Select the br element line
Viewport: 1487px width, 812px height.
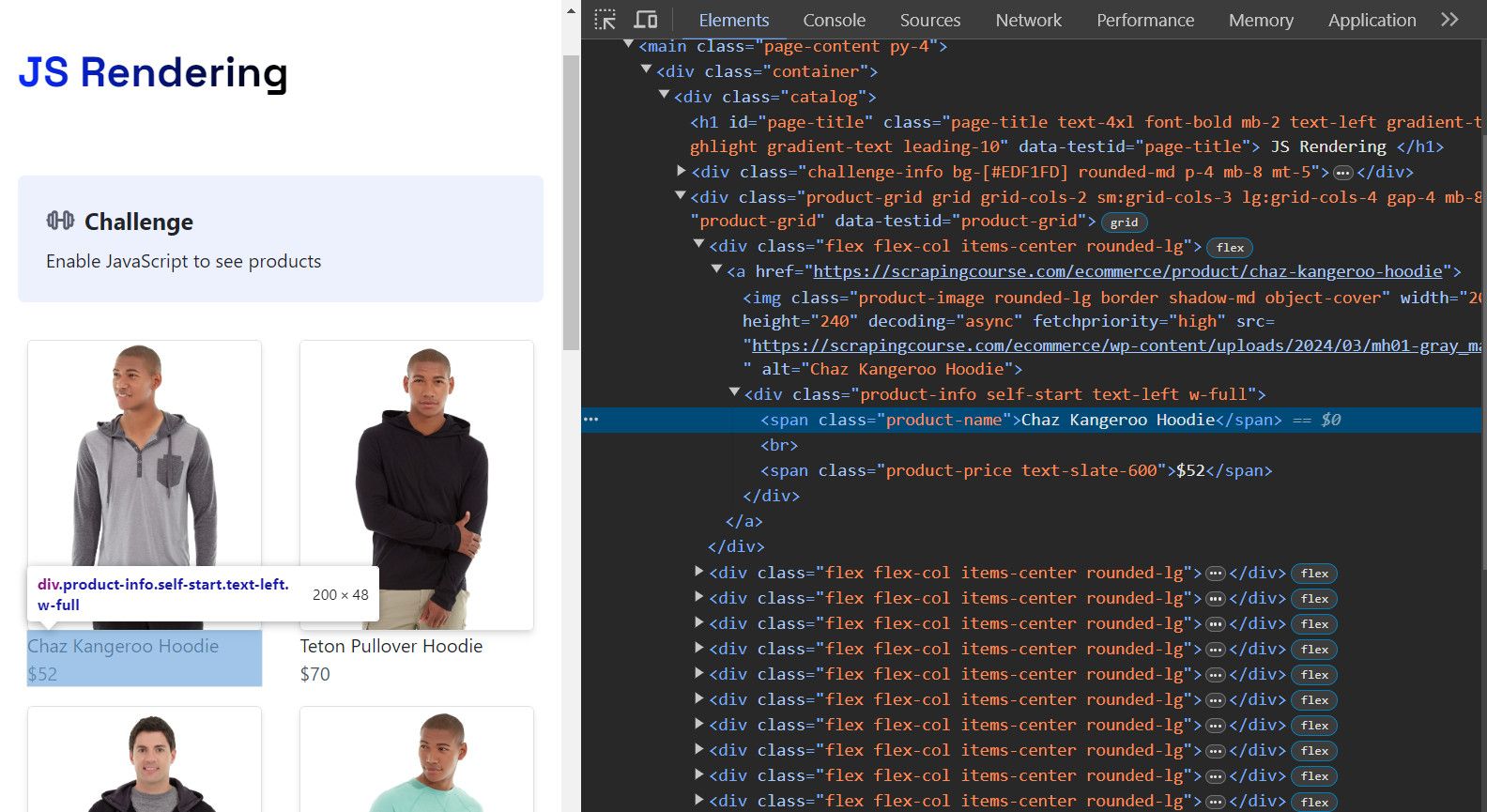[x=779, y=445]
